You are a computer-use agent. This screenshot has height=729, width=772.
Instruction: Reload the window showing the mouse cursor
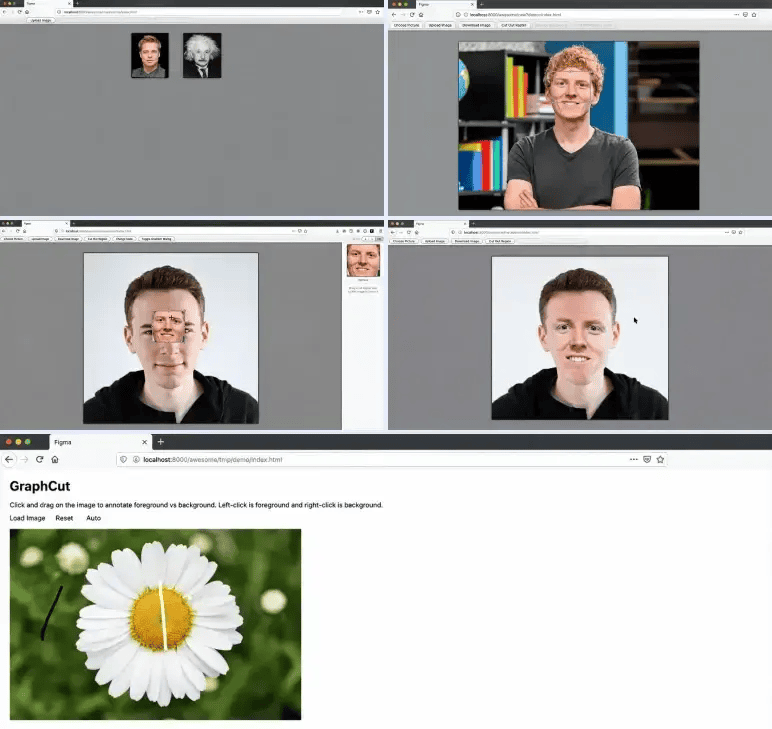pyautogui.click(x=409, y=232)
